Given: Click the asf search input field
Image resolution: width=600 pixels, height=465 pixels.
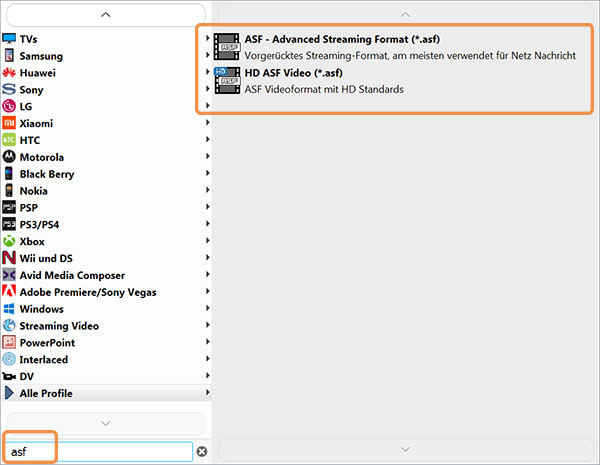Looking at the screenshot, I should tap(98, 452).
